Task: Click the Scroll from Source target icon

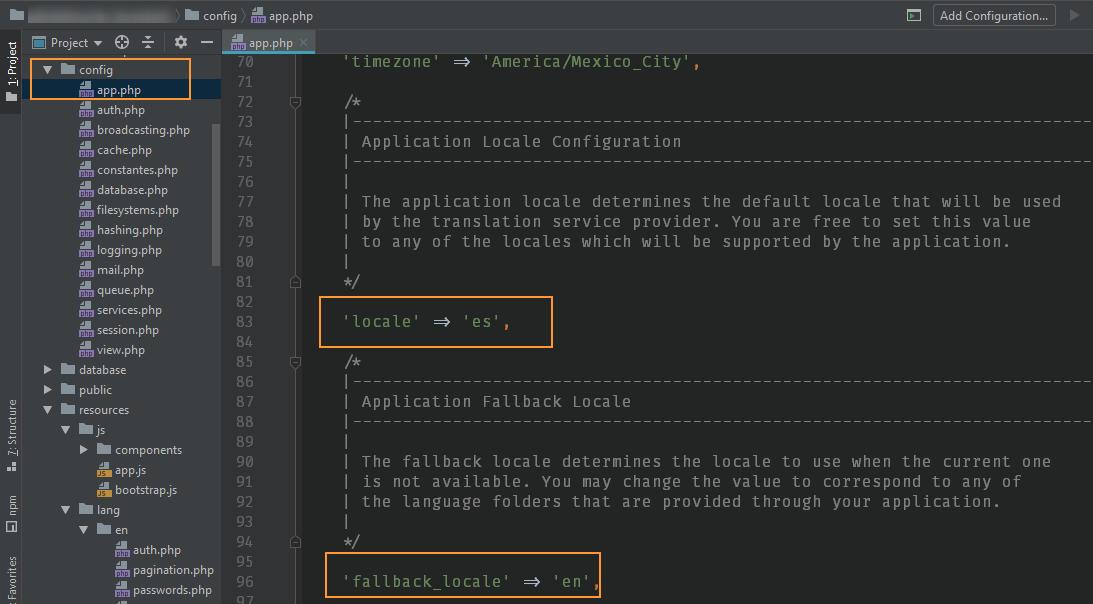Action: [122, 42]
